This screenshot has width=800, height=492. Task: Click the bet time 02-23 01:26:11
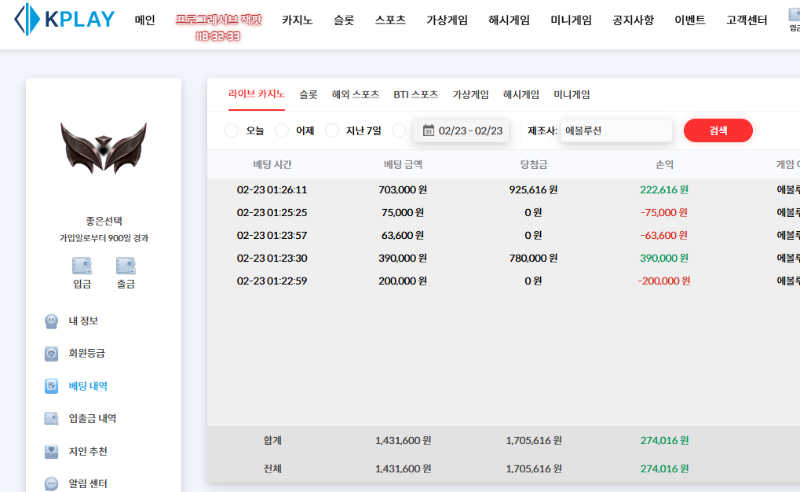tap(272, 190)
